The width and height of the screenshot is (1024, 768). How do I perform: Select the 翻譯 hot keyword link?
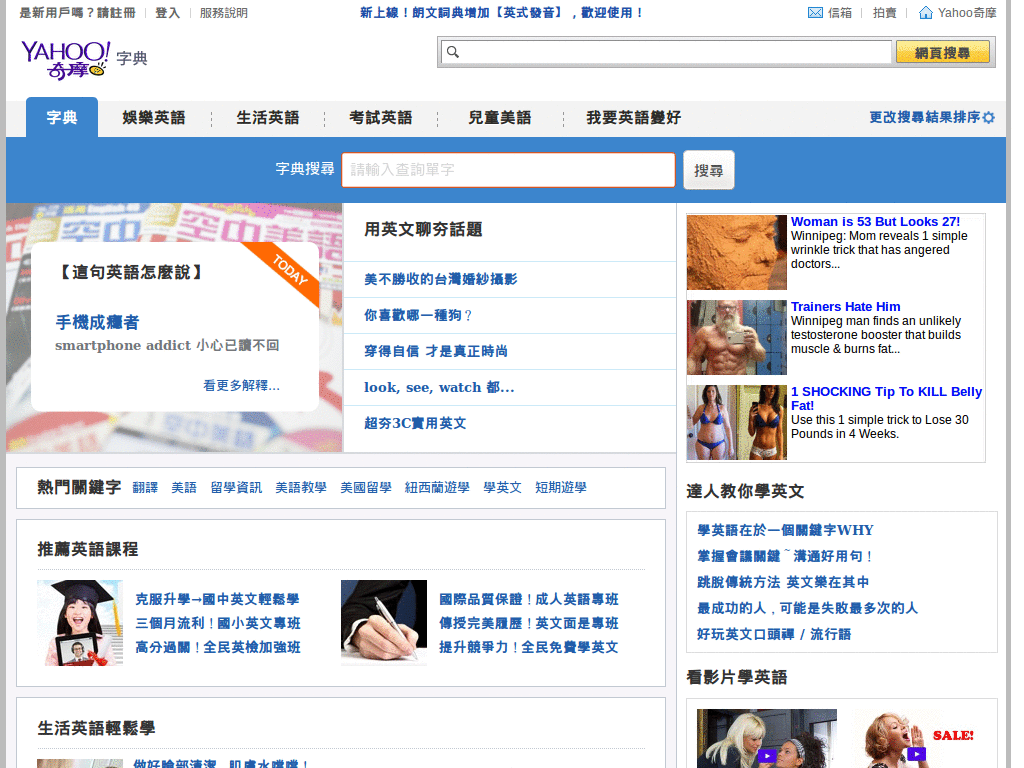pyautogui.click(x=145, y=487)
